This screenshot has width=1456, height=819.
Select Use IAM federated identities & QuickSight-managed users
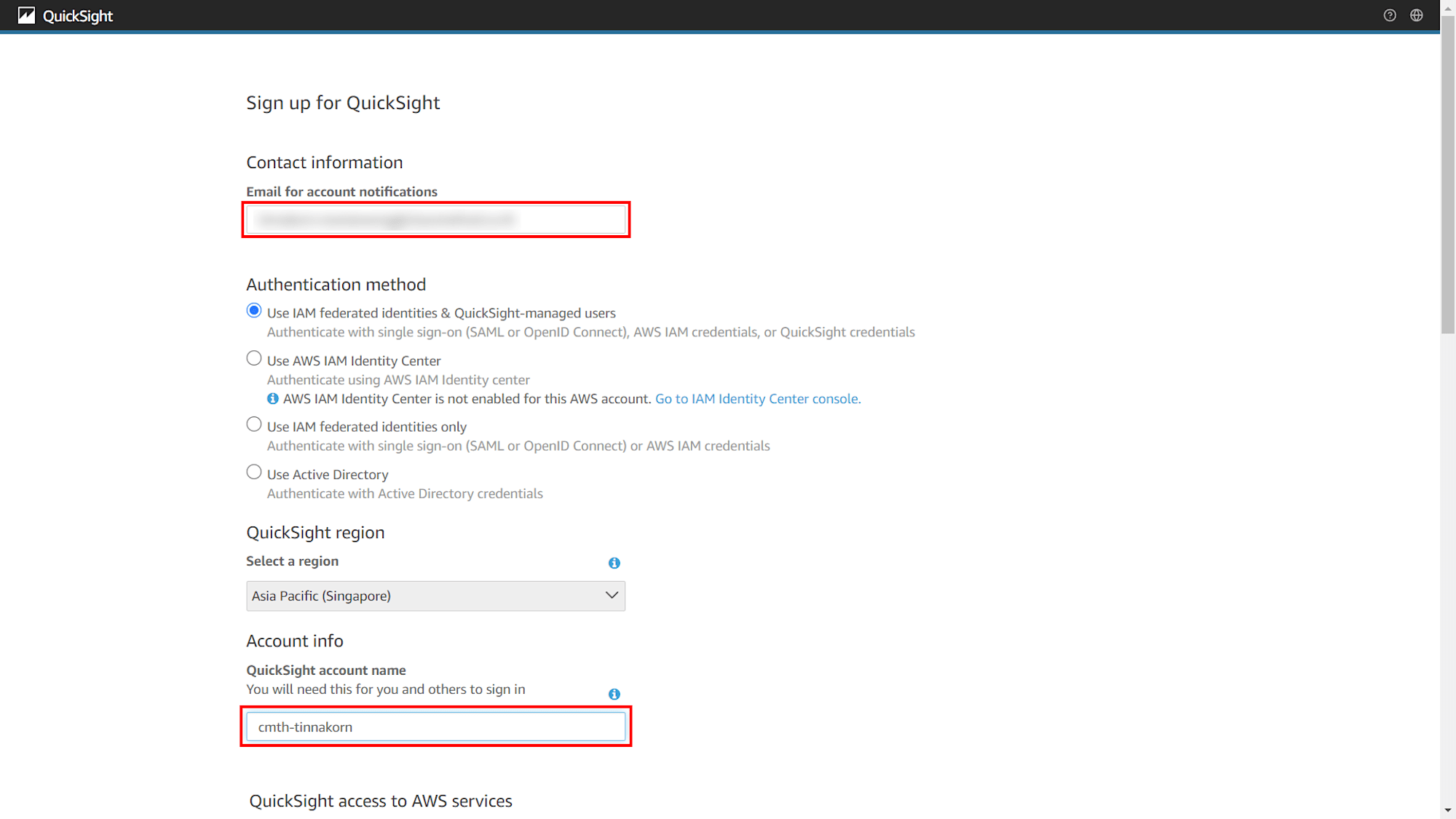(x=255, y=312)
